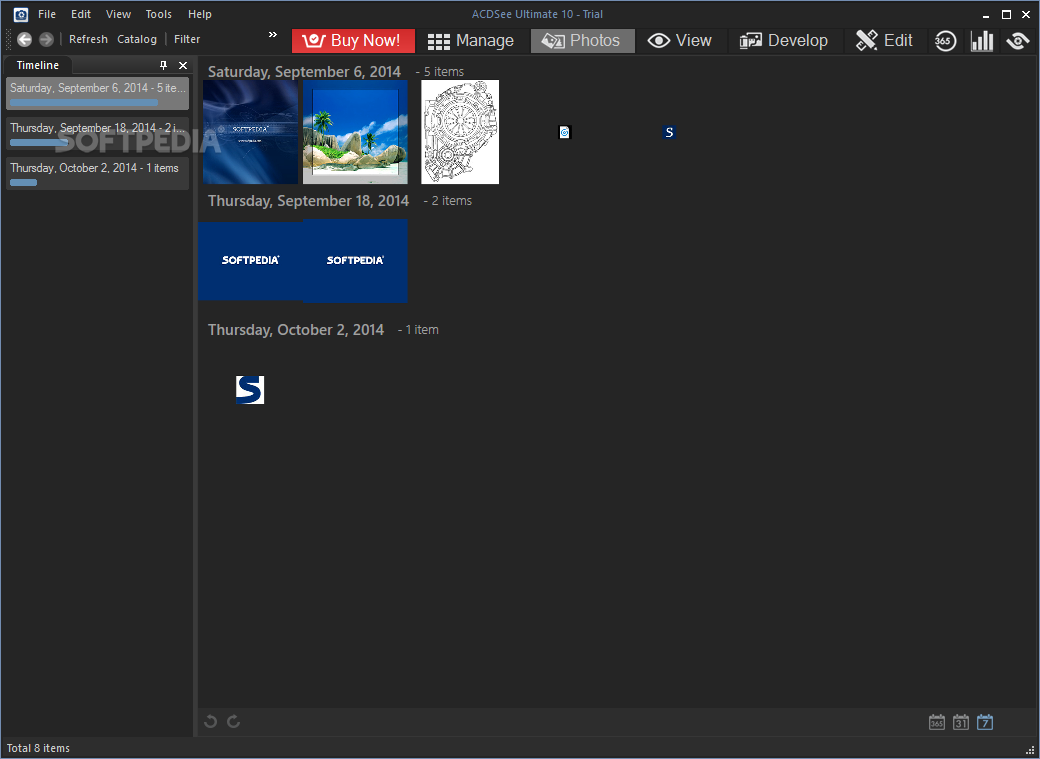Click the '- 5 items' count label
Screen dimensions: 1040x759
440,72
